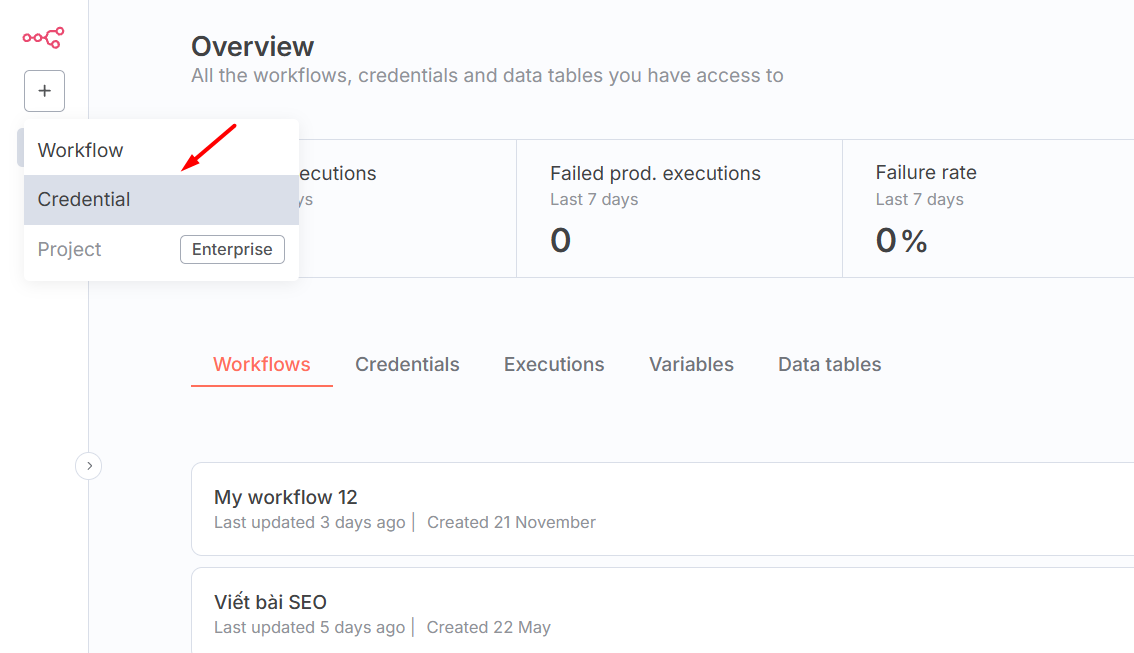Click the Created 21 November timestamp
The width and height of the screenshot is (1134, 653).
[x=511, y=522]
